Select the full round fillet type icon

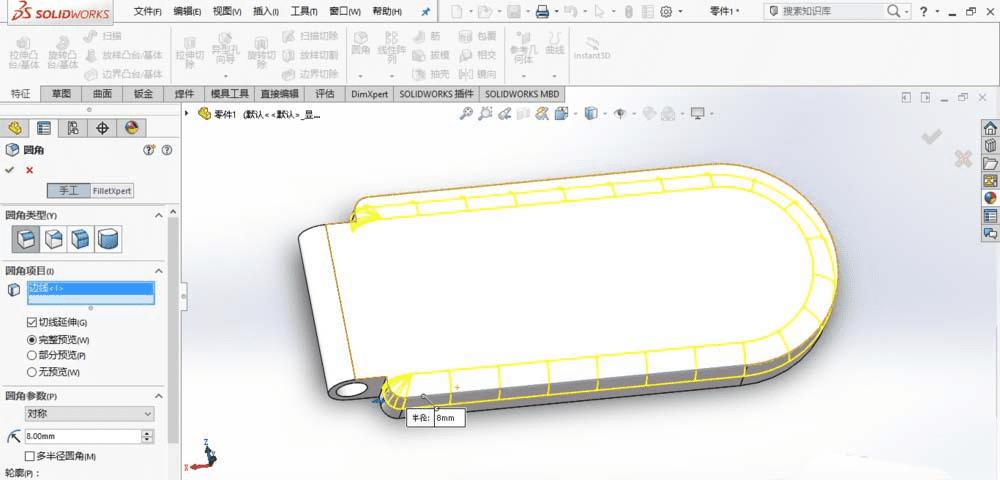[x=108, y=239]
